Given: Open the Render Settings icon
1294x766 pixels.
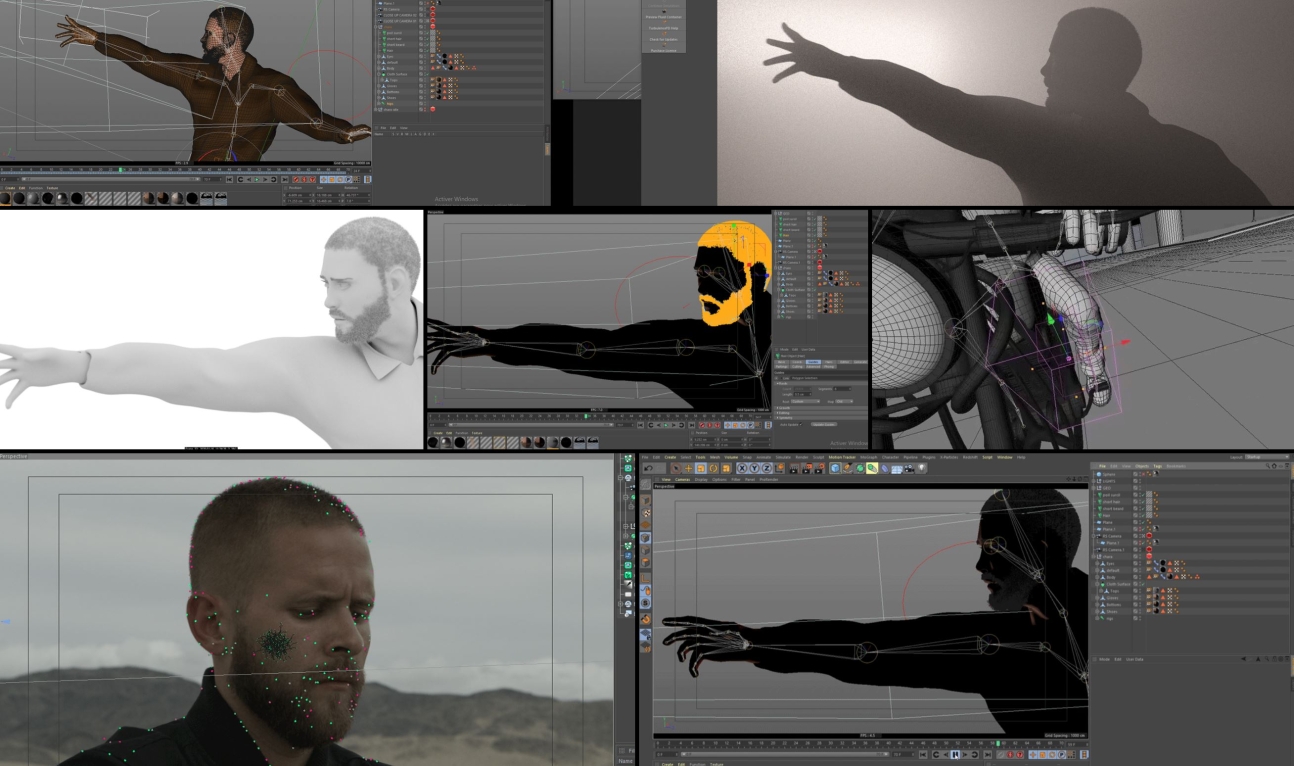Looking at the screenshot, I should point(820,466).
